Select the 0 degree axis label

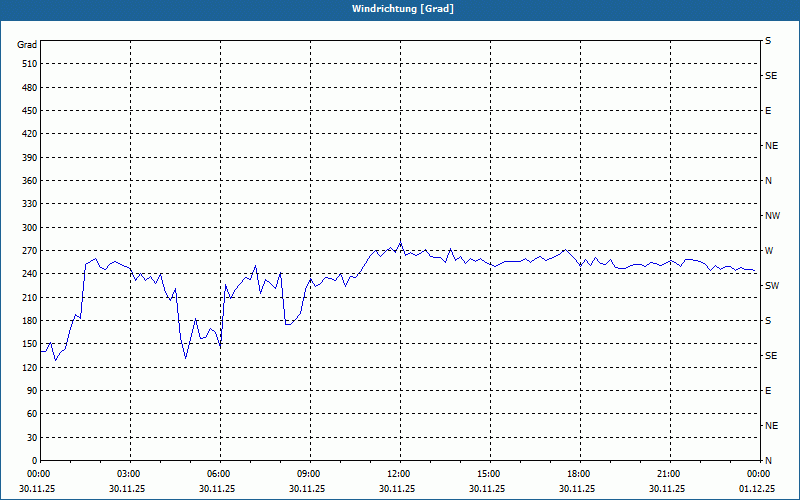tap(35, 461)
